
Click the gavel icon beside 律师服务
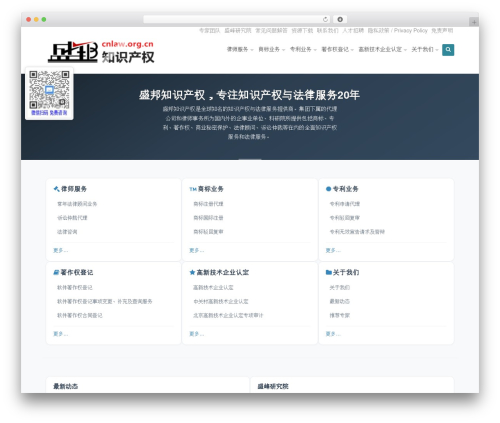56,189
